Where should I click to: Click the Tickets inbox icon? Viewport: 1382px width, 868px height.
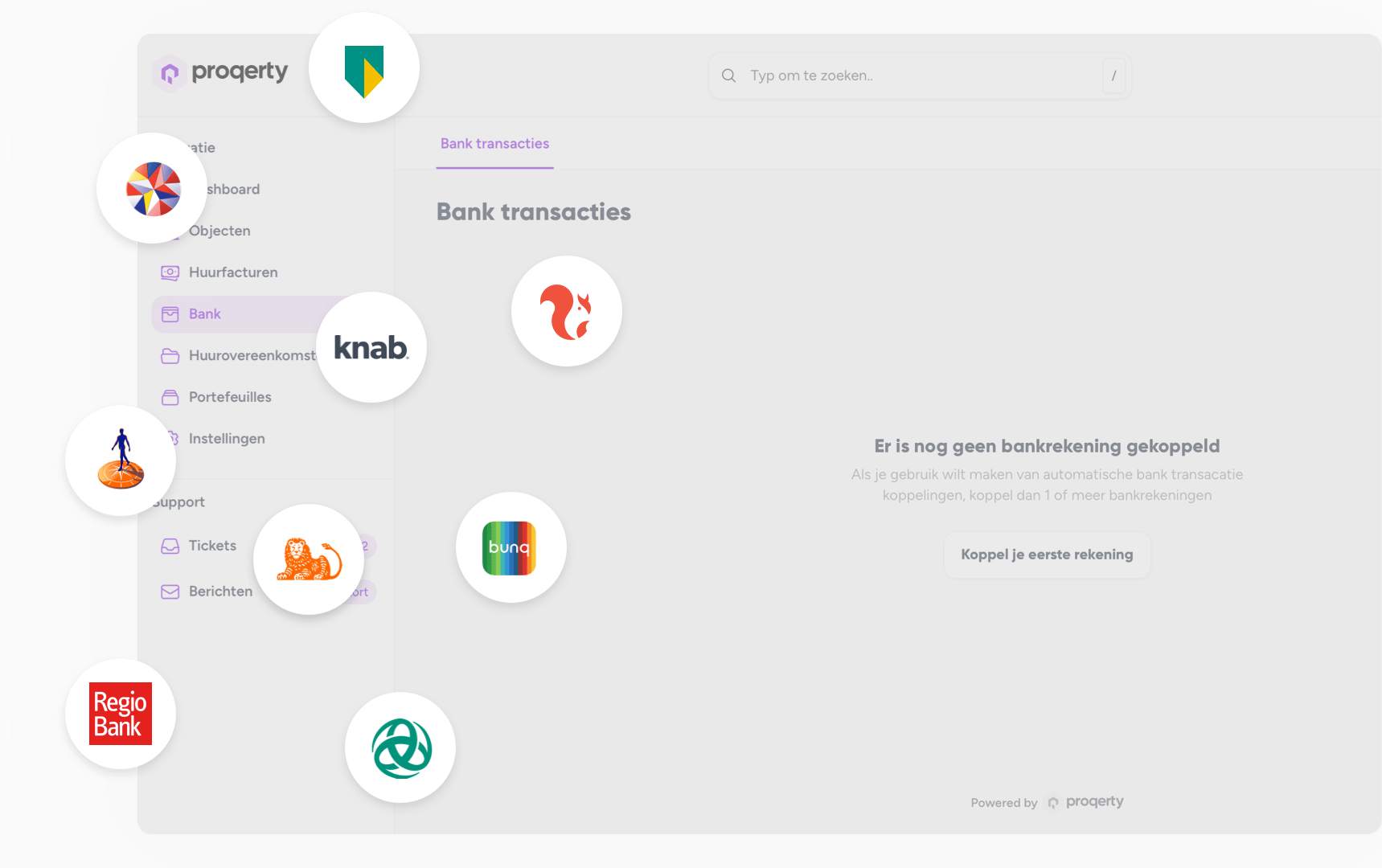coord(170,546)
